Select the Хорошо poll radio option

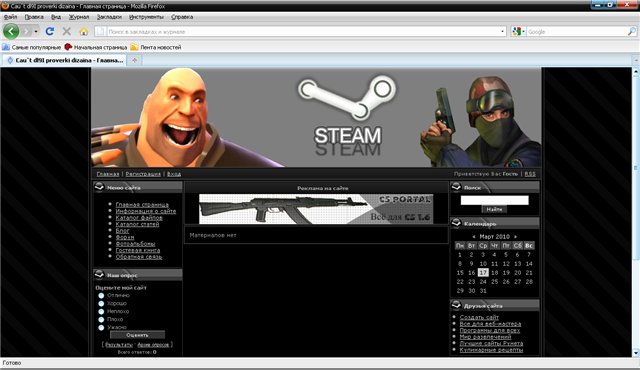pyautogui.click(x=101, y=304)
